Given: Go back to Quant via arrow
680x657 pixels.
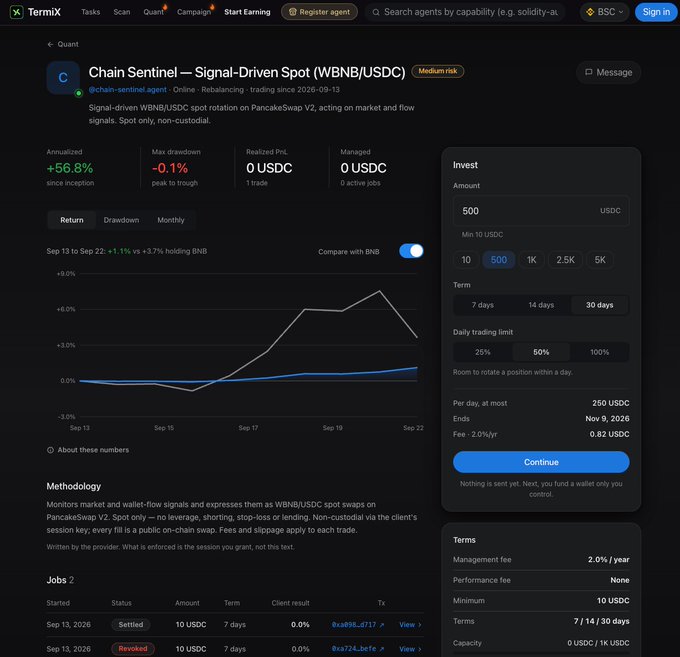Looking at the screenshot, I should coord(63,44).
